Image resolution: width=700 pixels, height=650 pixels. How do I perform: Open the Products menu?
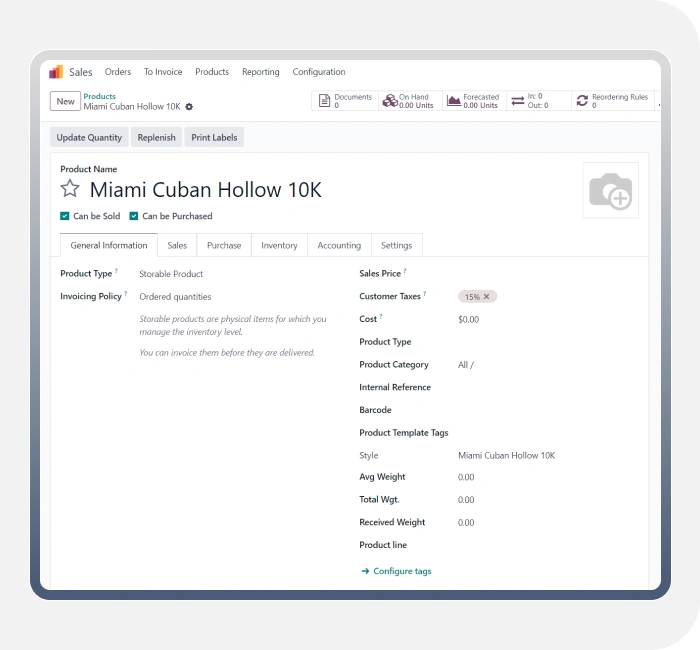212,72
